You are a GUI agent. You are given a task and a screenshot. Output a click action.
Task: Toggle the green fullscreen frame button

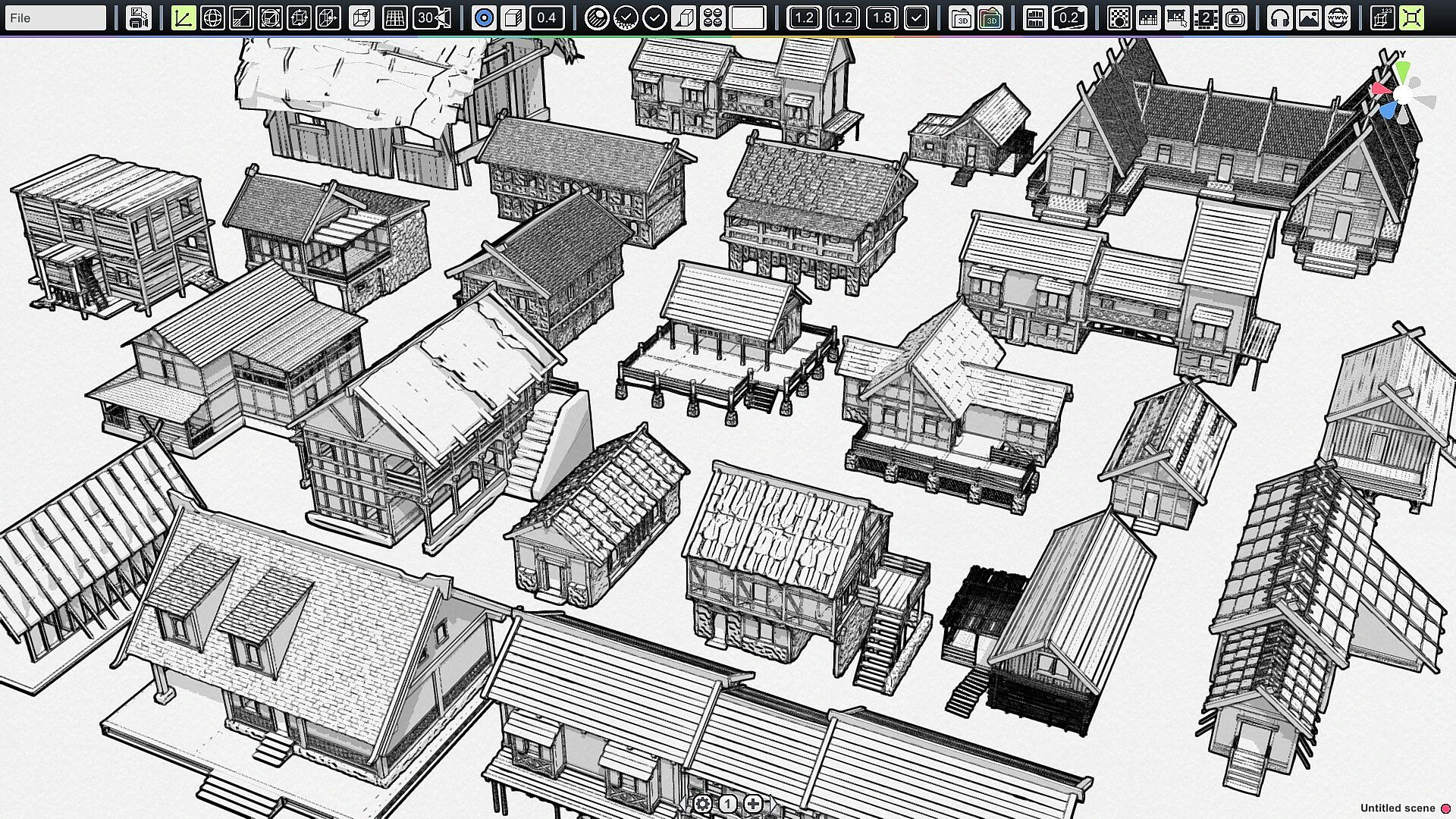click(x=1411, y=17)
